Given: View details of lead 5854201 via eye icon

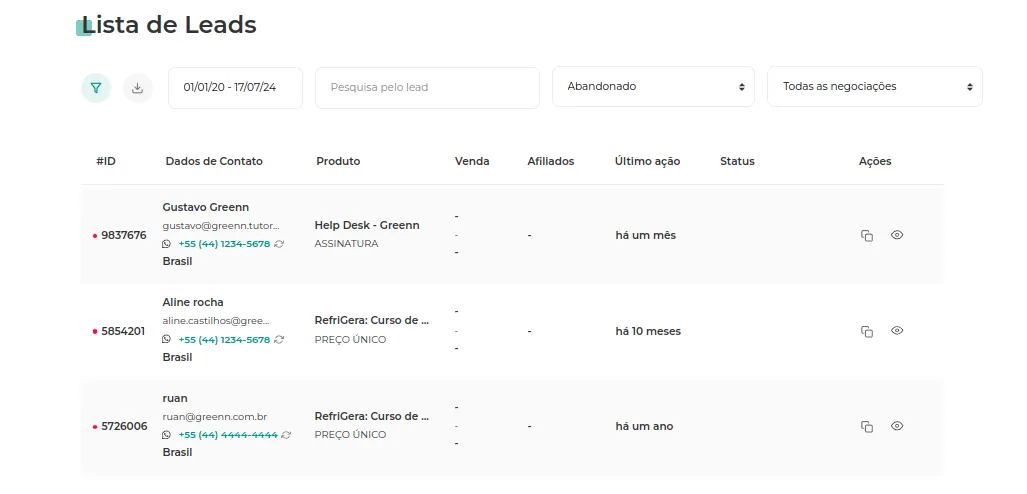Looking at the screenshot, I should pyautogui.click(x=897, y=330).
